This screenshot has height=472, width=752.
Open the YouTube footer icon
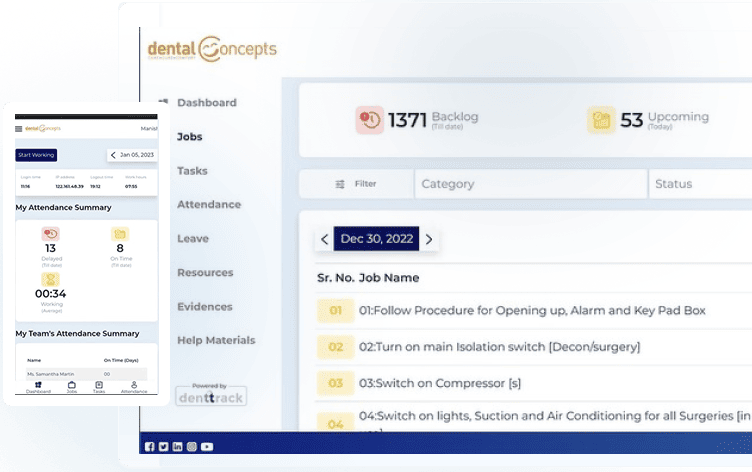click(207, 446)
